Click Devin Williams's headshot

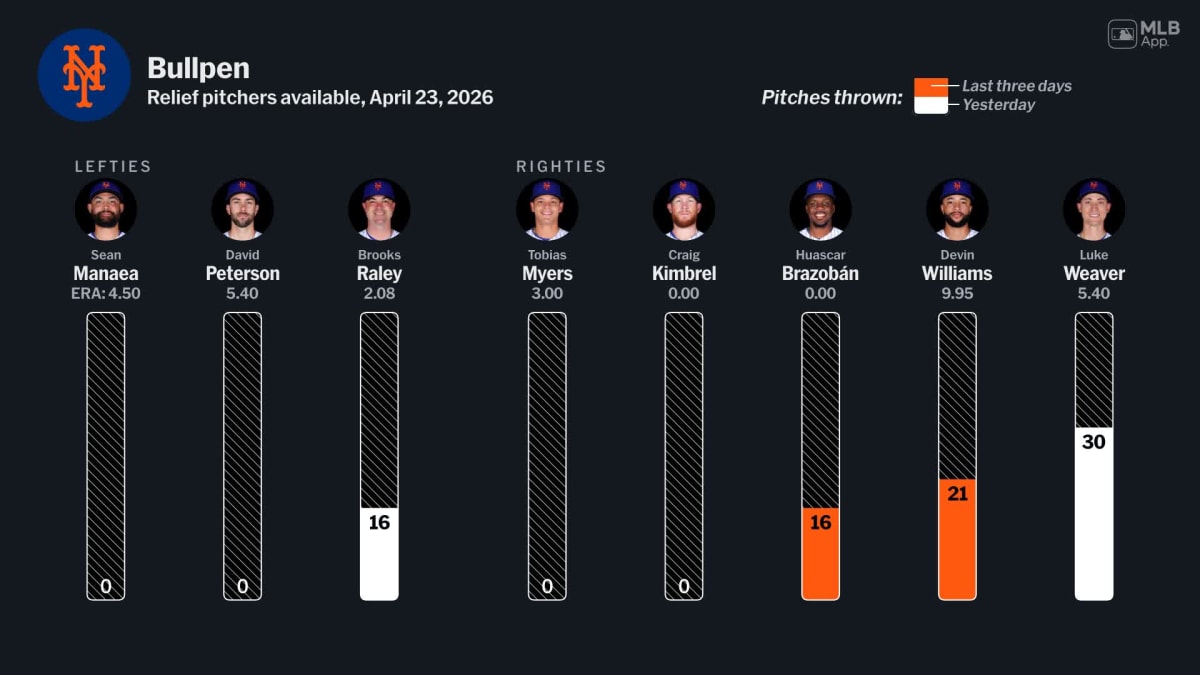coord(957,209)
